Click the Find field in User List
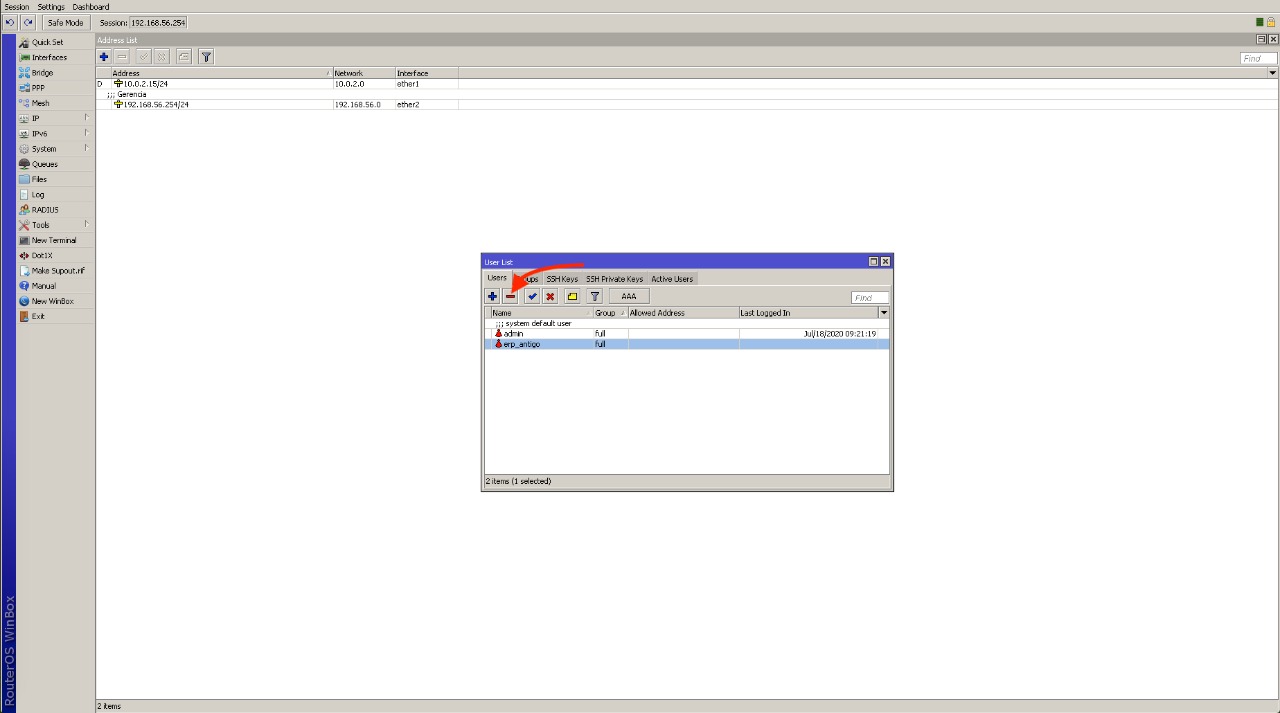The height and width of the screenshot is (713, 1280). click(870, 297)
